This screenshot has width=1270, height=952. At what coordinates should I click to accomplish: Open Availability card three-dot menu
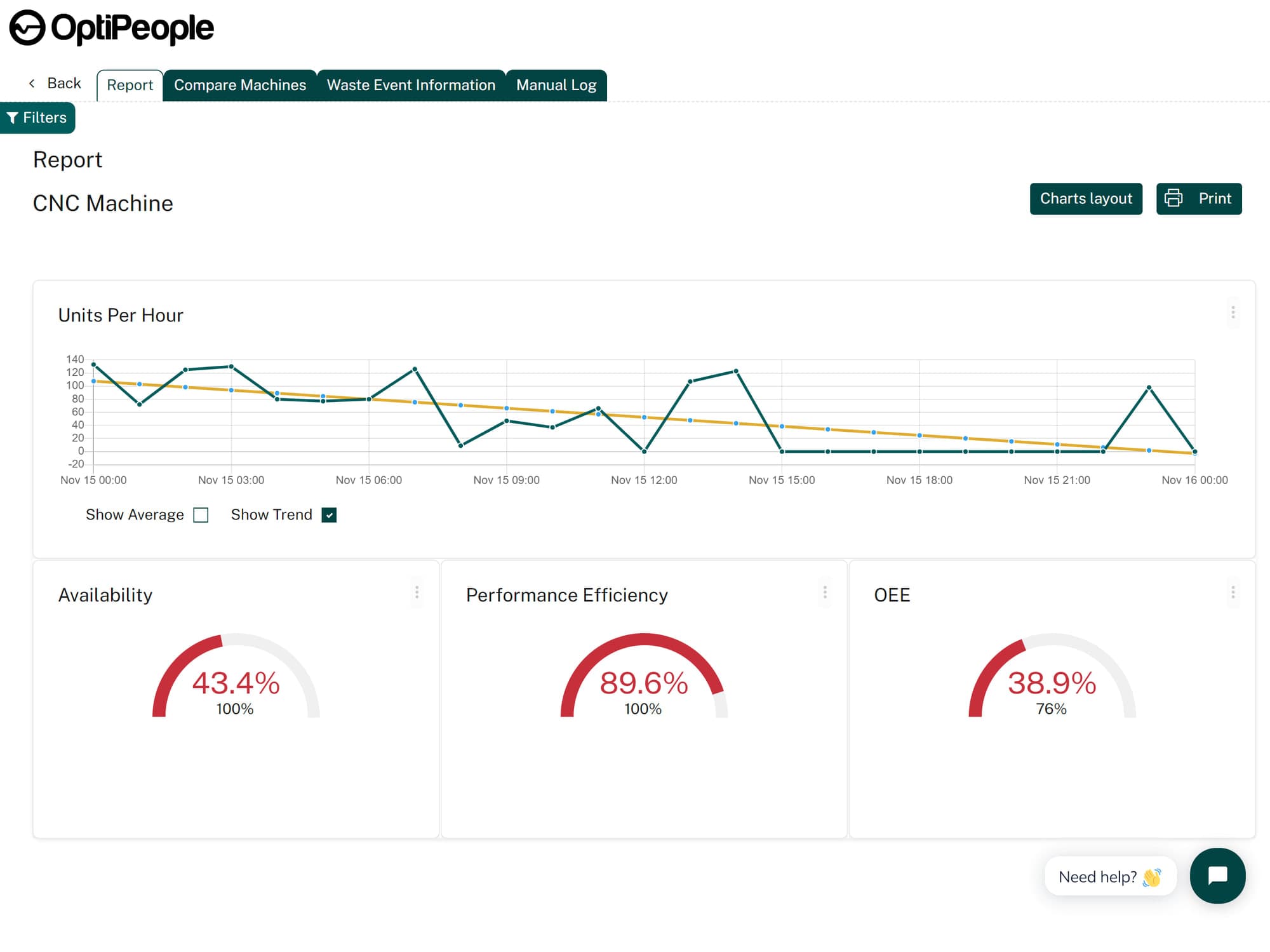click(x=417, y=593)
